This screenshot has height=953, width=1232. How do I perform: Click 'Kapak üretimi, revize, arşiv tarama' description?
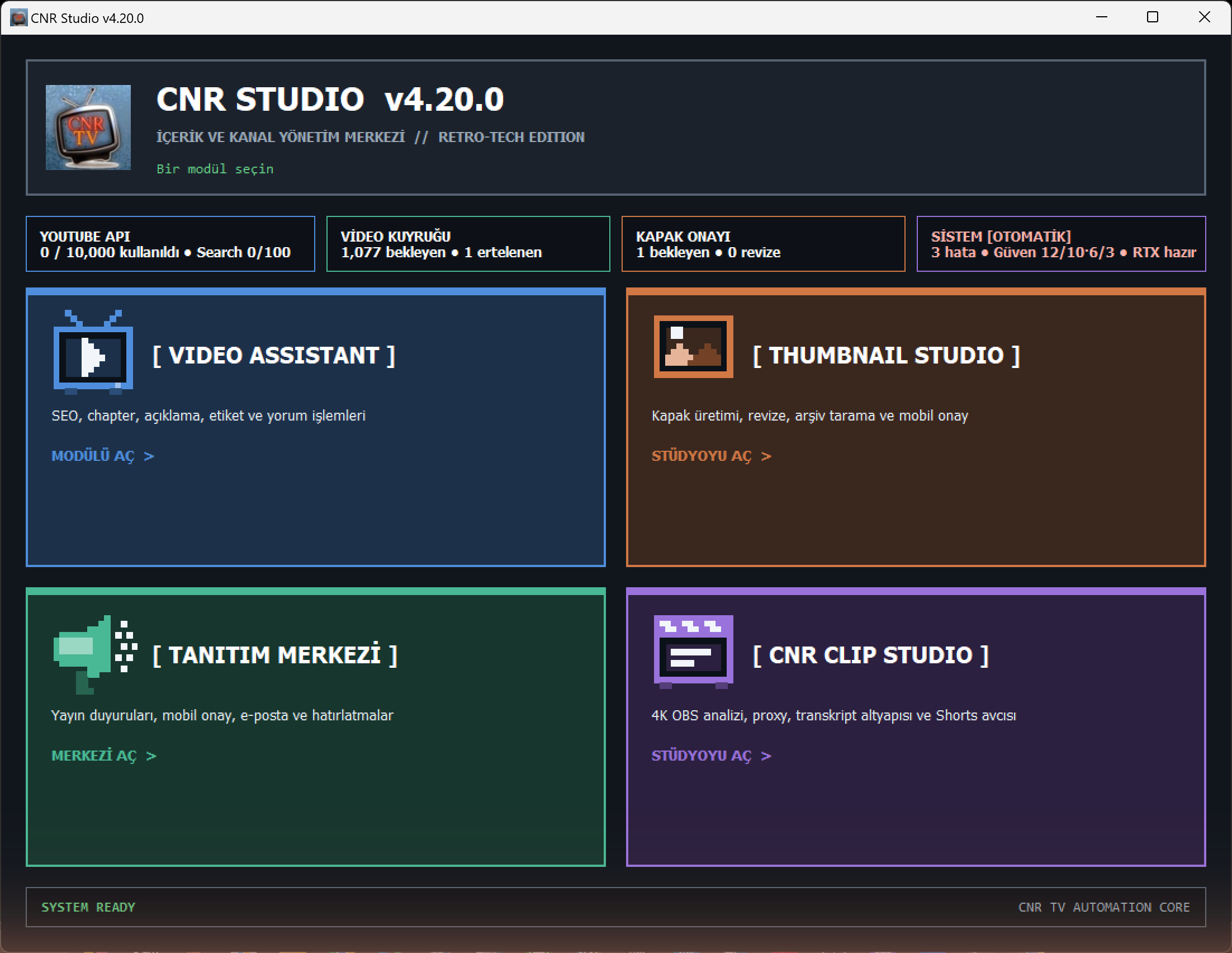point(810,416)
